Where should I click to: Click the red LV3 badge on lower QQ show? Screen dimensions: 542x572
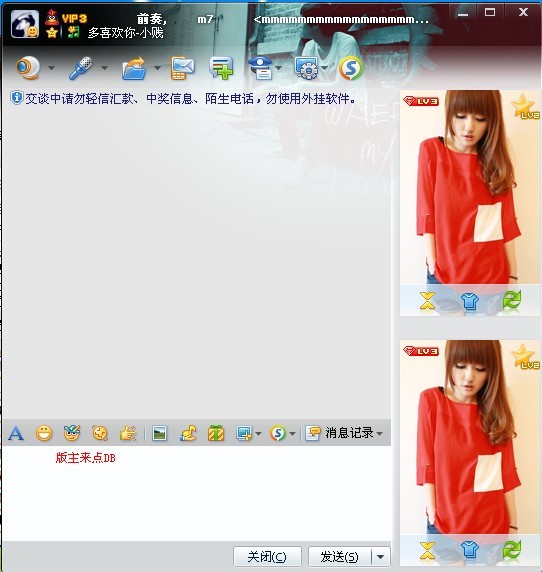pyautogui.click(x=421, y=351)
